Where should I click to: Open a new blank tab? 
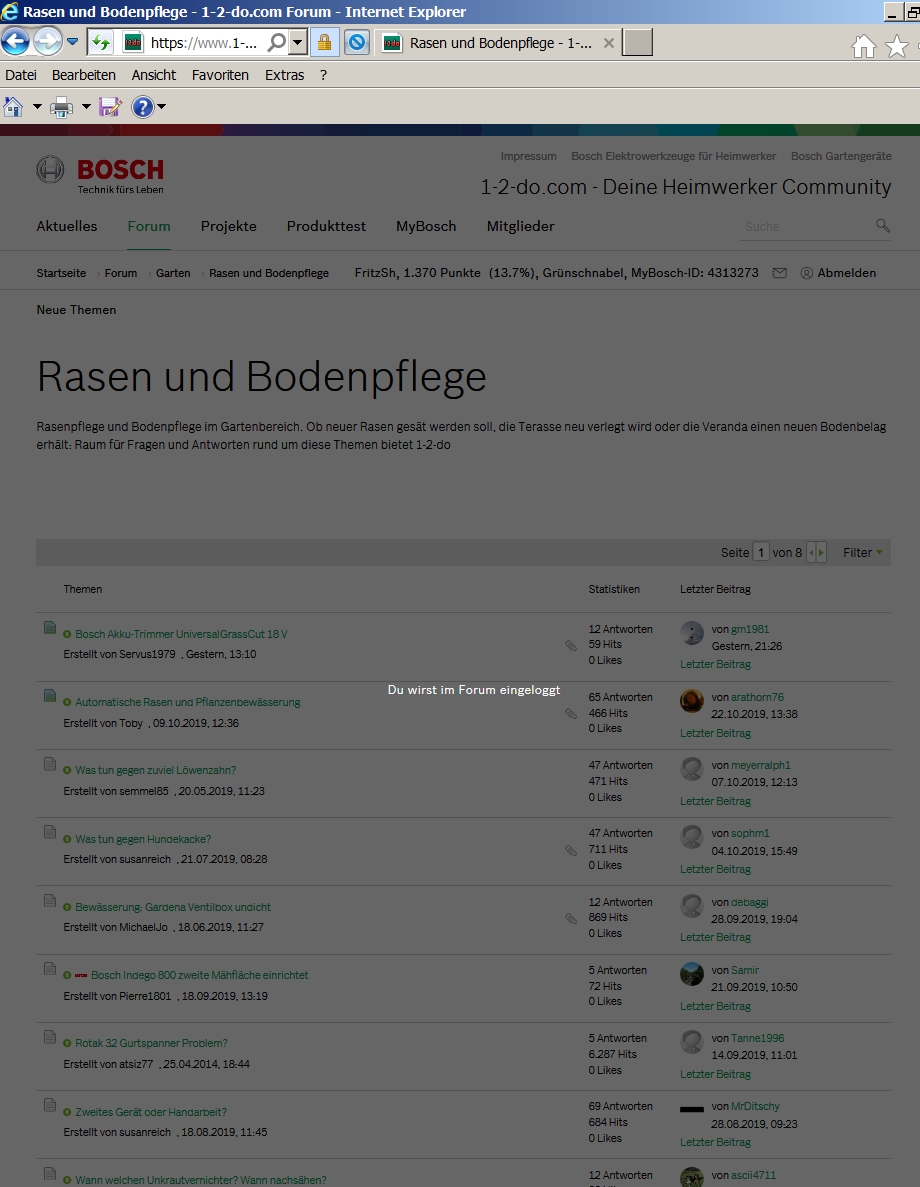pos(637,42)
